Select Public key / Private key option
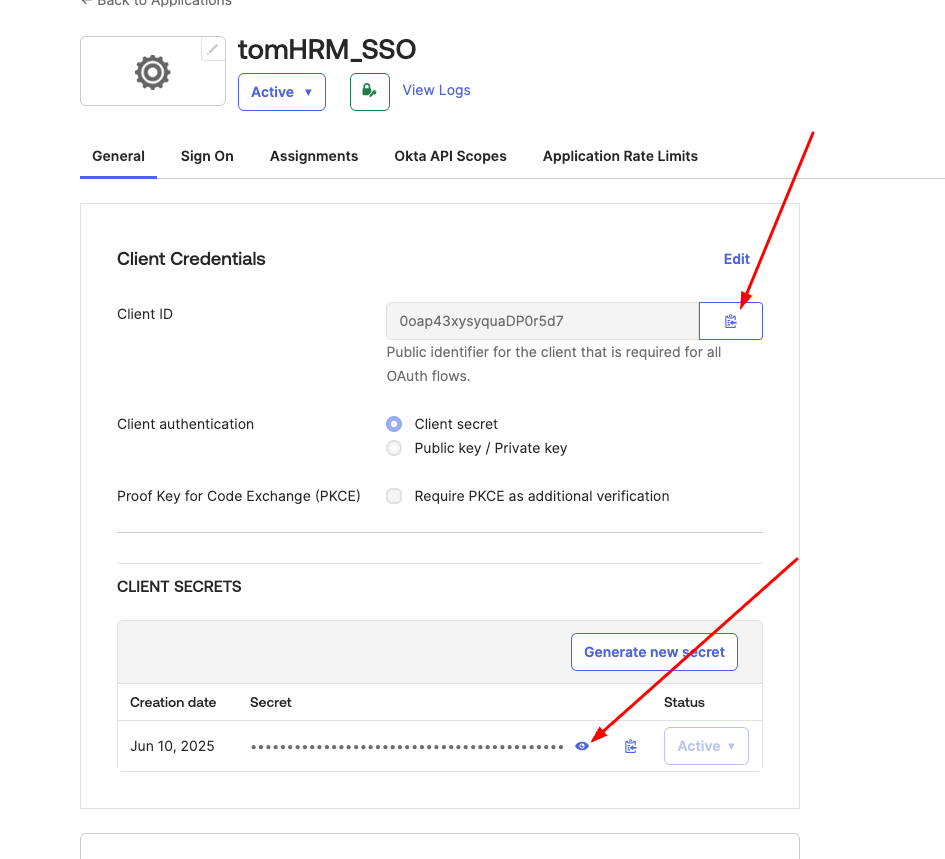Screen dimensions: 945x859 [x=394, y=448]
